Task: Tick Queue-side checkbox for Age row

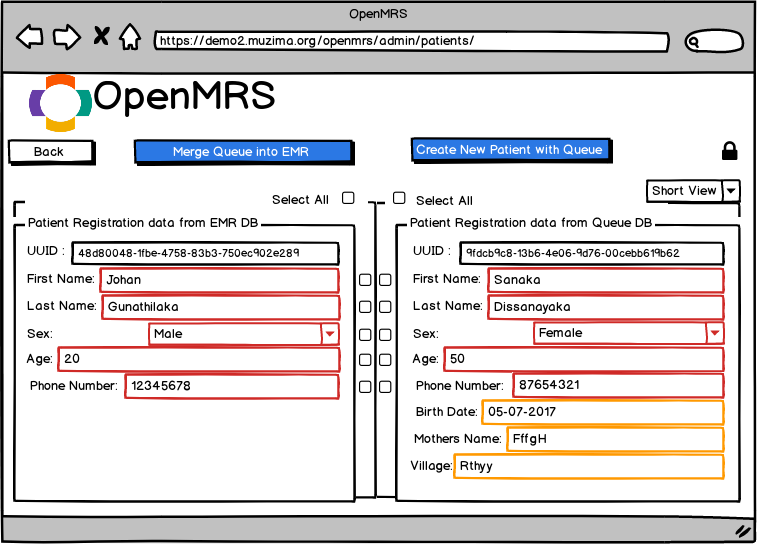Action: pyautogui.click(x=385, y=360)
